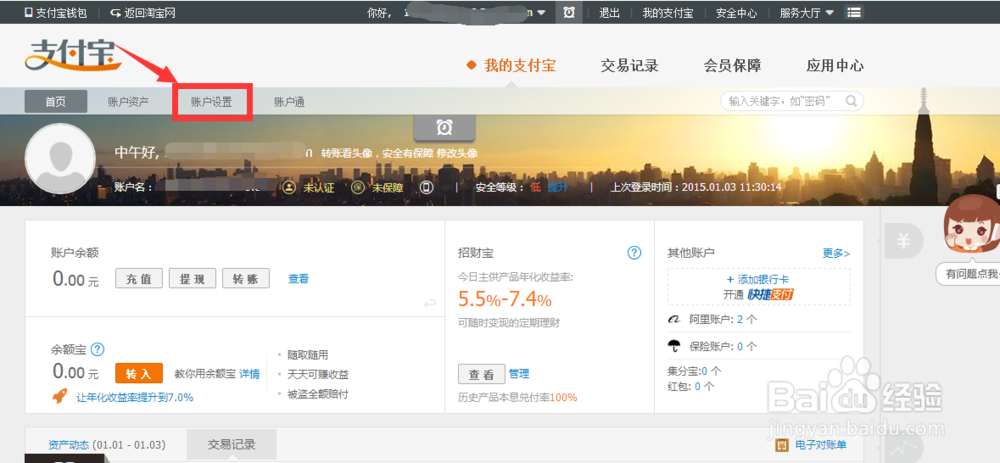Click 未保障 status link
The image size is (1000, 463).
point(387,187)
